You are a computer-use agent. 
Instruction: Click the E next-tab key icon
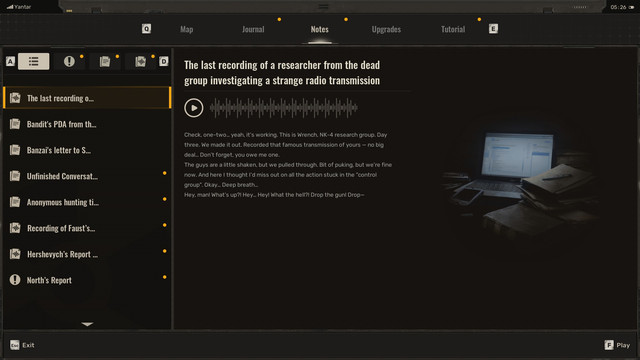(493, 29)
